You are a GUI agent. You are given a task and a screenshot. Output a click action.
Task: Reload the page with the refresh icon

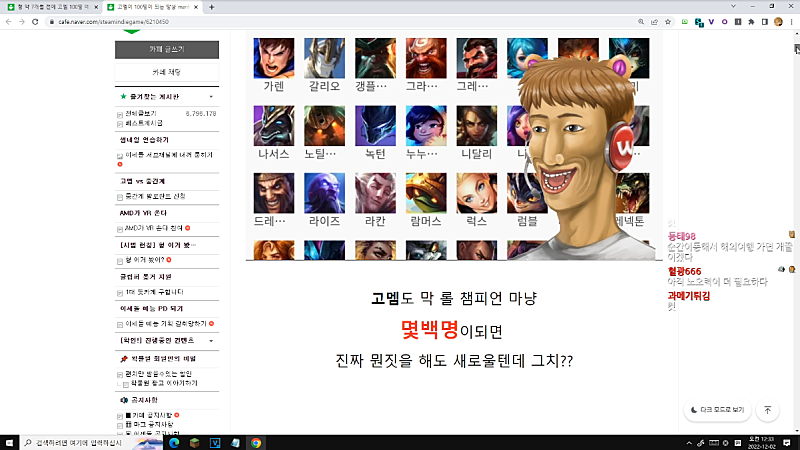[35, 22]
